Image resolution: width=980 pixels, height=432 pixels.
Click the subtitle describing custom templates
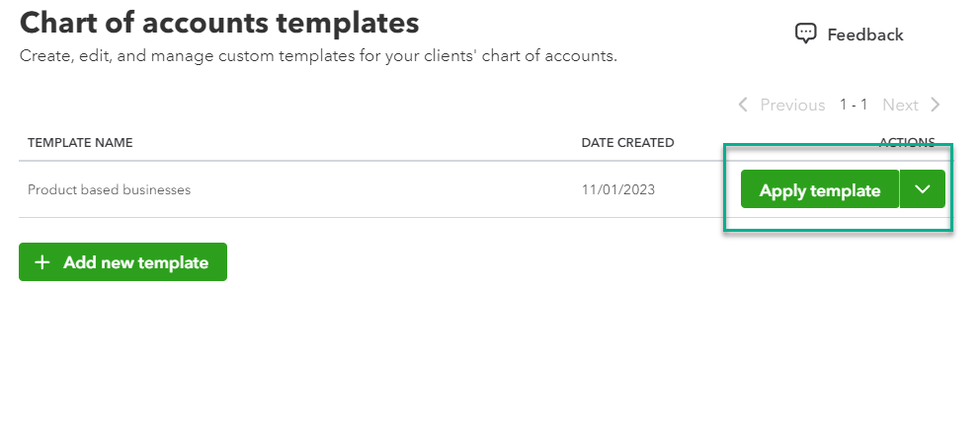(318, 56)
